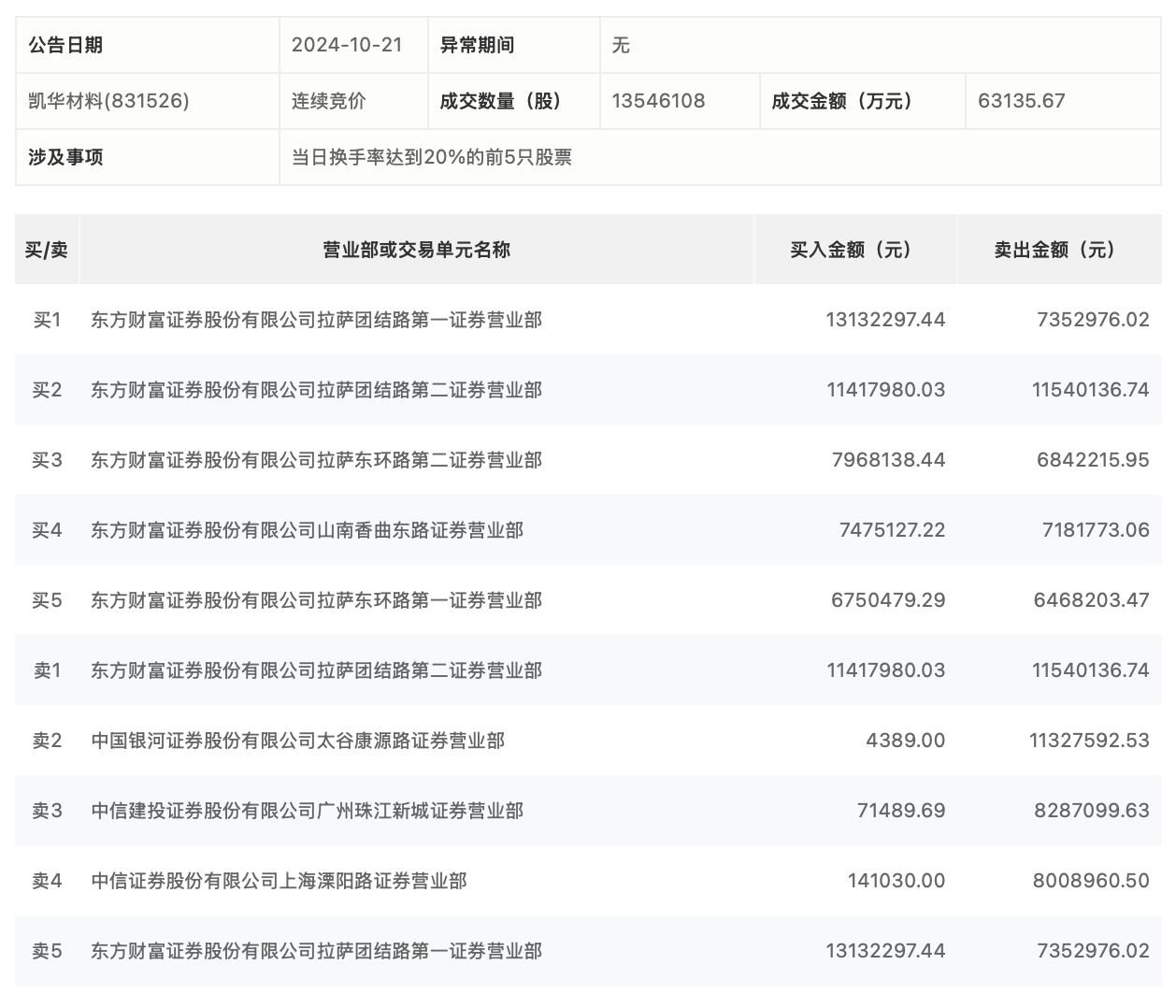This screenshot has height=1008, width=1176.
Task: Click the stock name 凯华材料(831526)
Action: 109,101
